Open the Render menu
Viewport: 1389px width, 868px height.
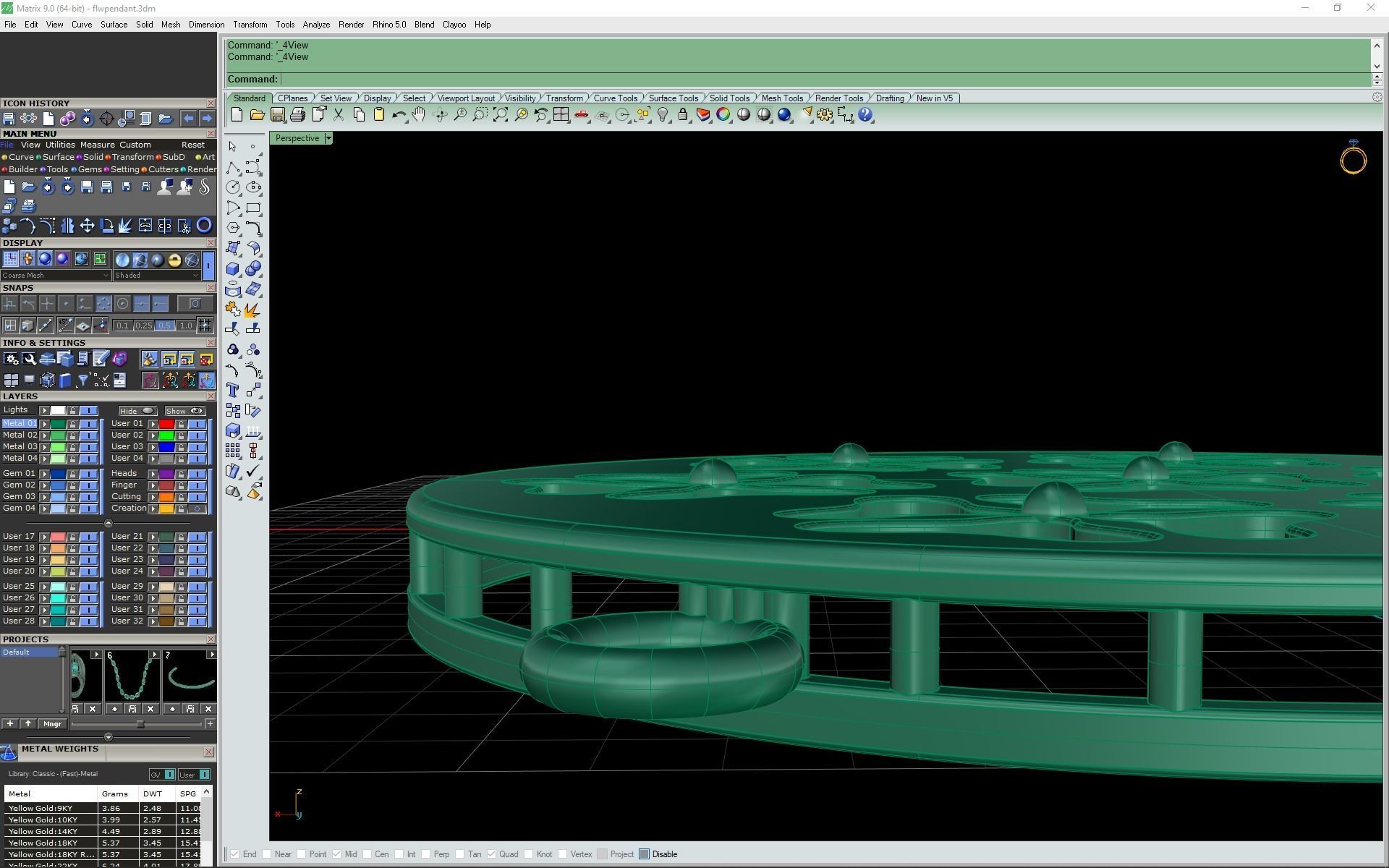click(351, 25)
